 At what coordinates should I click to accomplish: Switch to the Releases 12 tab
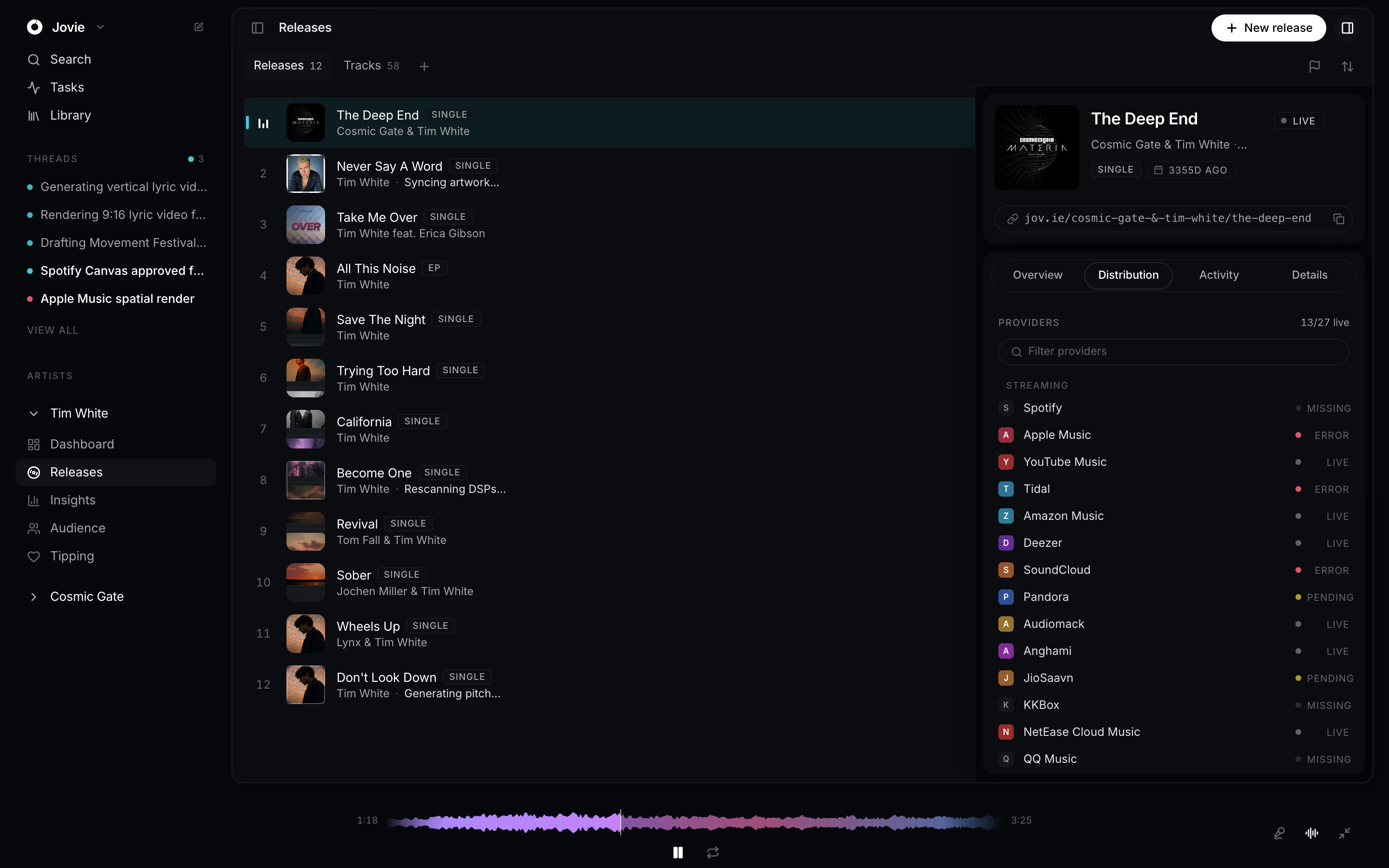(287, 66)
